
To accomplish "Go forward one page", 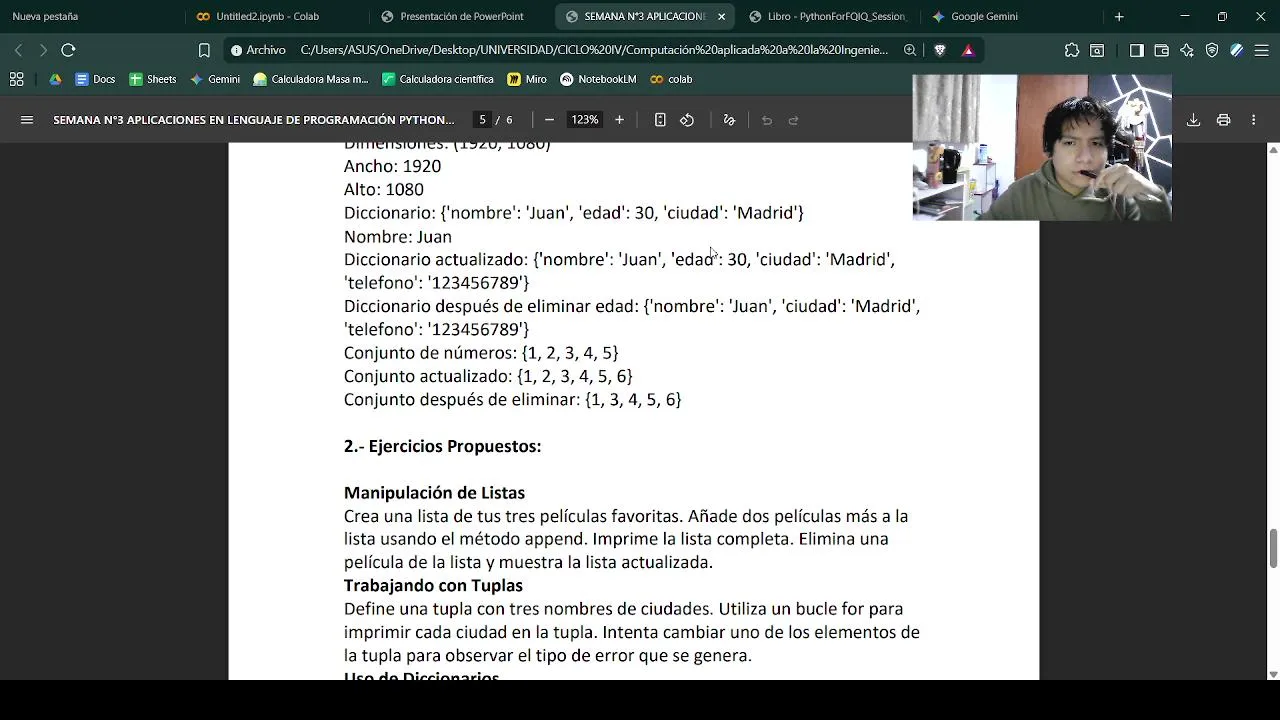I will [42, 50].
